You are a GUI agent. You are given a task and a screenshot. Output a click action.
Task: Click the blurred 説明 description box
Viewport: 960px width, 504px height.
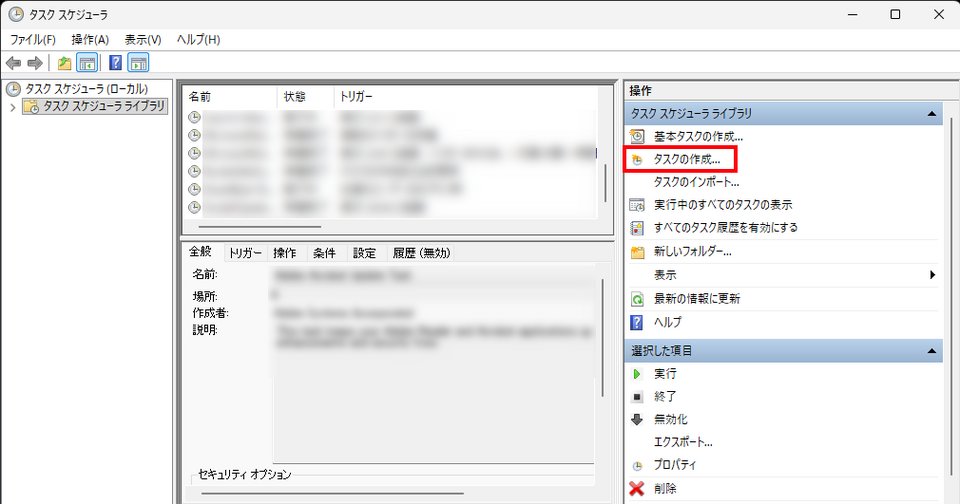coord(433,392)
